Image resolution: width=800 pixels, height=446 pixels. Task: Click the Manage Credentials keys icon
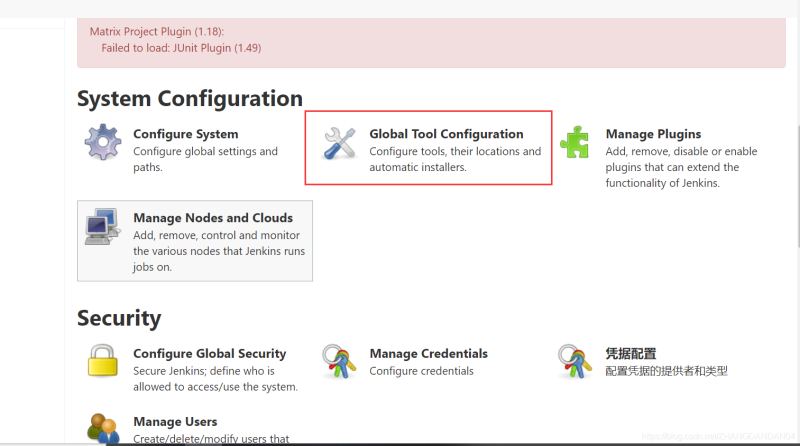pyautogui.click(x=339, y=360)
